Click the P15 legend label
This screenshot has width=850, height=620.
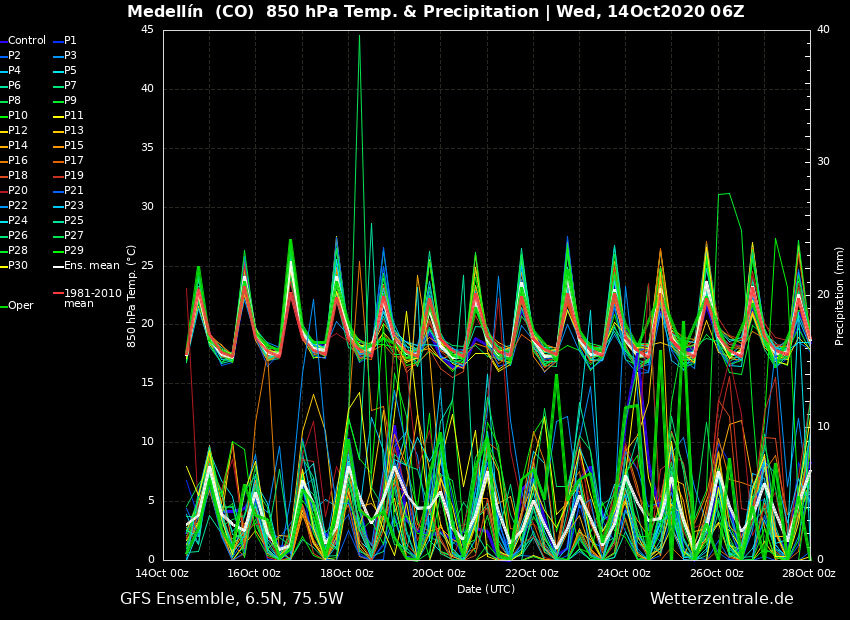click(x=73, y=146)
